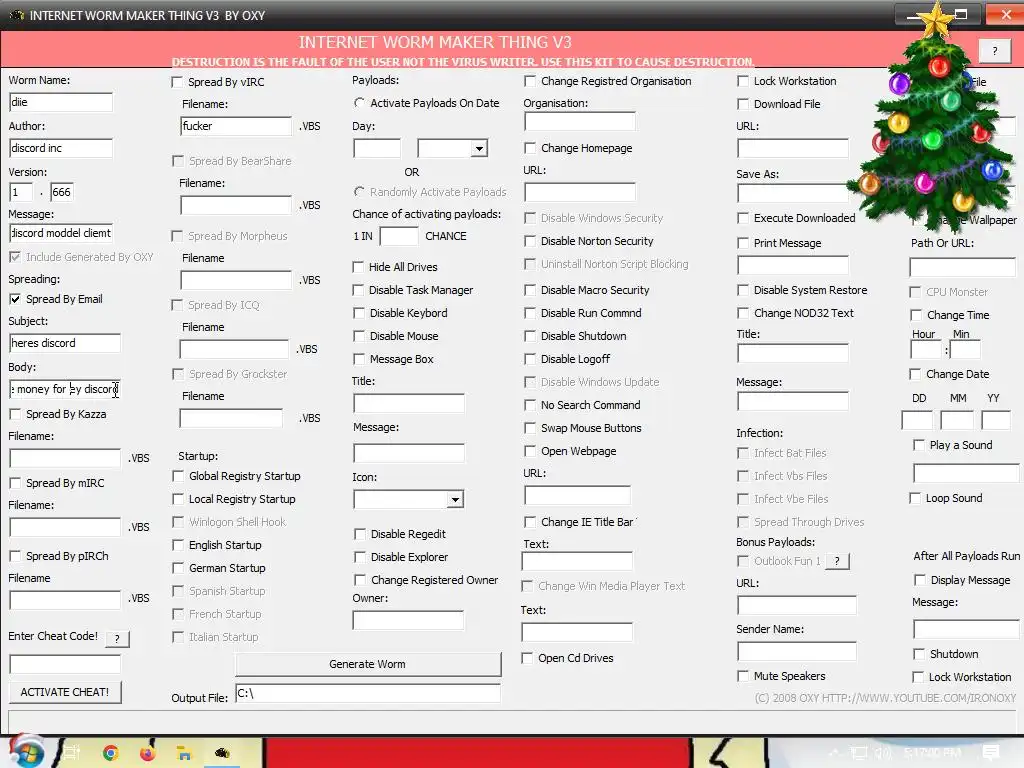The height and width of the screenshot is (768, 1024).
Task: Check Swap Mouse Buttons option
Action: tap(530, 428)
